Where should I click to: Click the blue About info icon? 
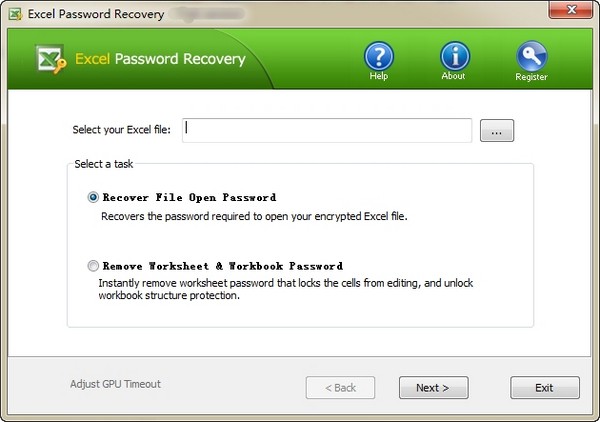[x=455, y=56]
